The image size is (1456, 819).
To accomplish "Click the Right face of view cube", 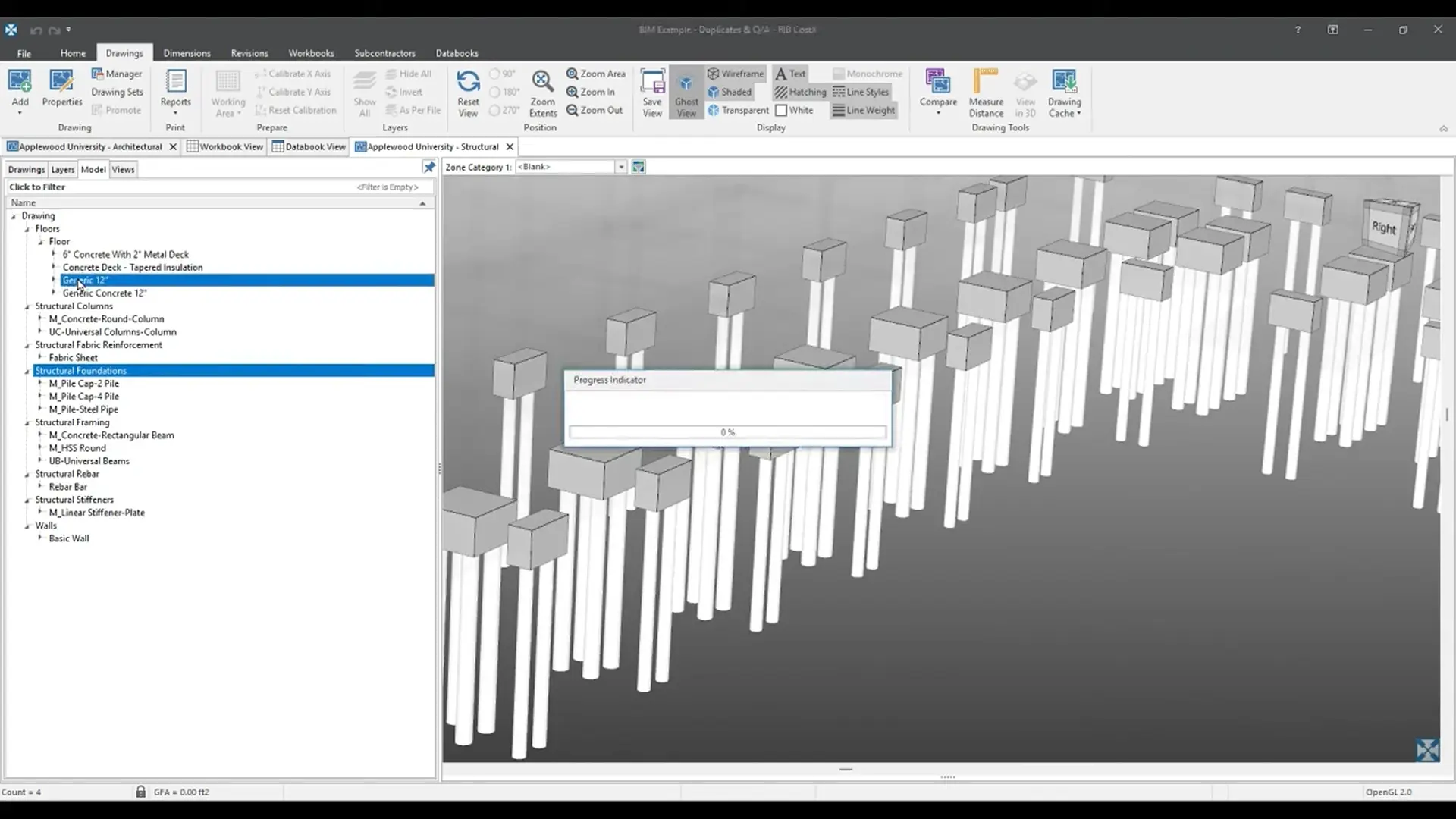I will pyautogui.click(x=1383, y=227).
